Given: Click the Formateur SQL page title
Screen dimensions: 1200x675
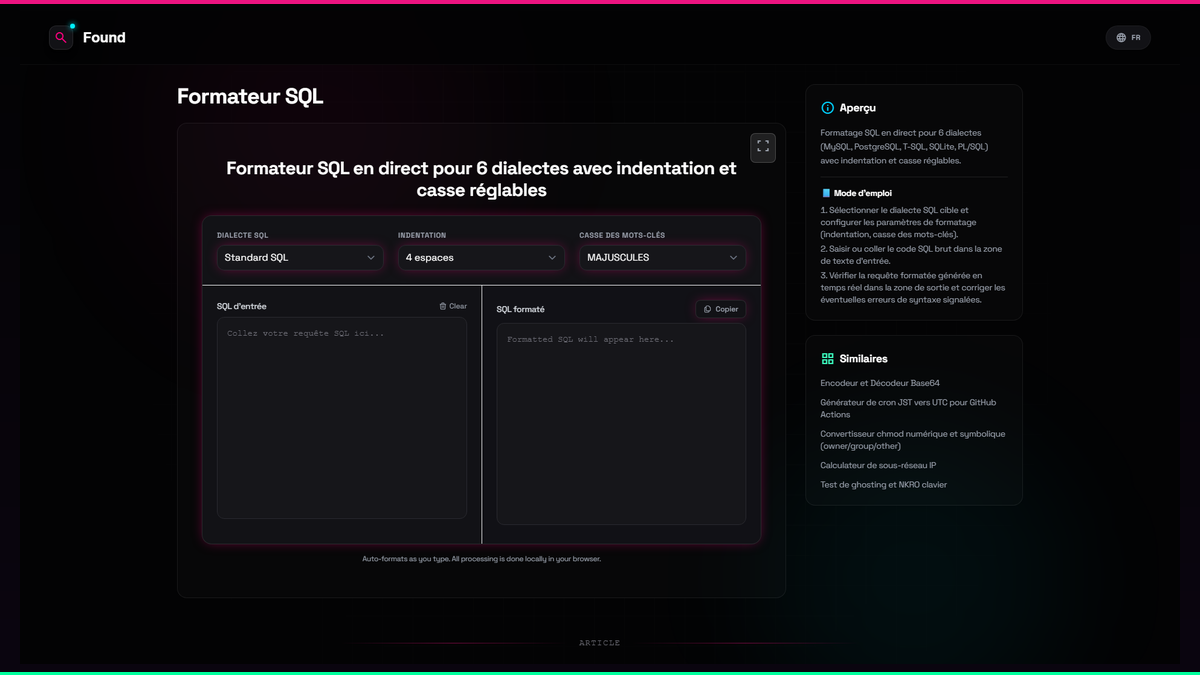Looking at the screenshot, I should click(250, 96).
